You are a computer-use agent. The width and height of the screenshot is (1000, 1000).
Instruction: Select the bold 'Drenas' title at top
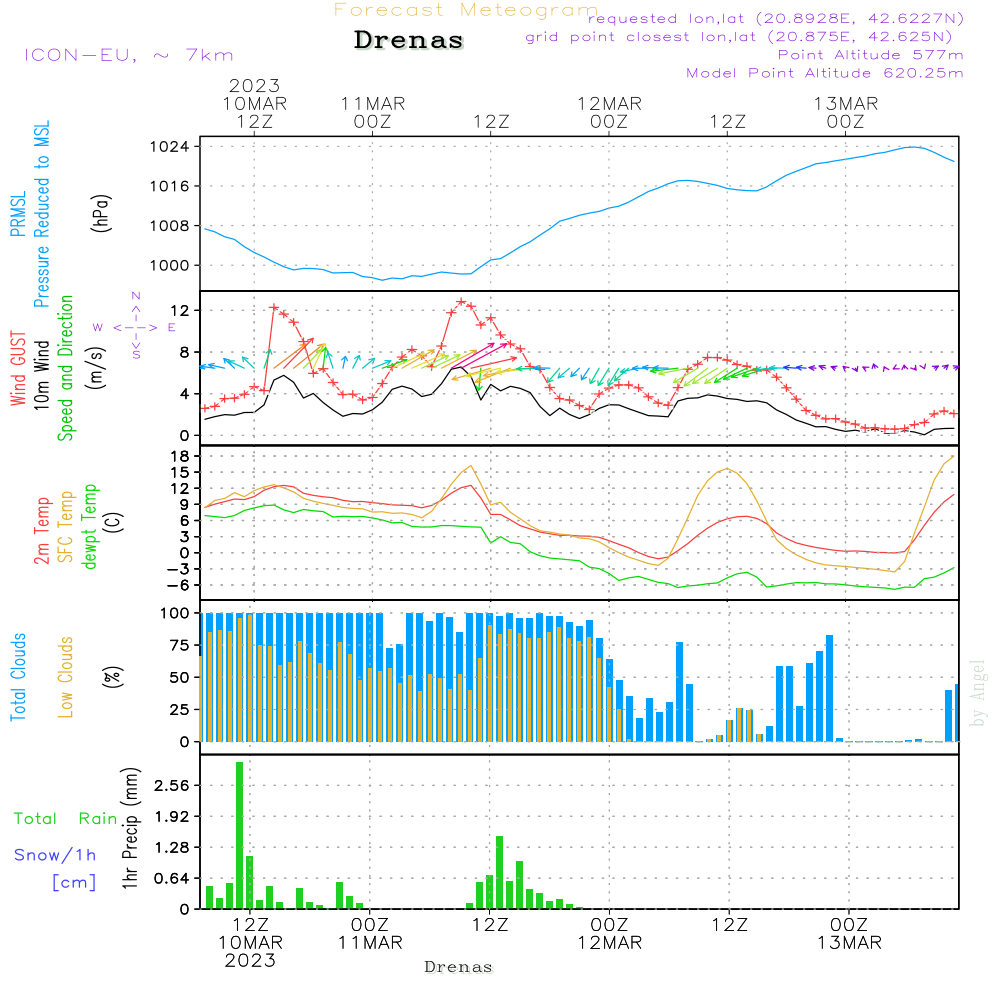click(408, 40)
